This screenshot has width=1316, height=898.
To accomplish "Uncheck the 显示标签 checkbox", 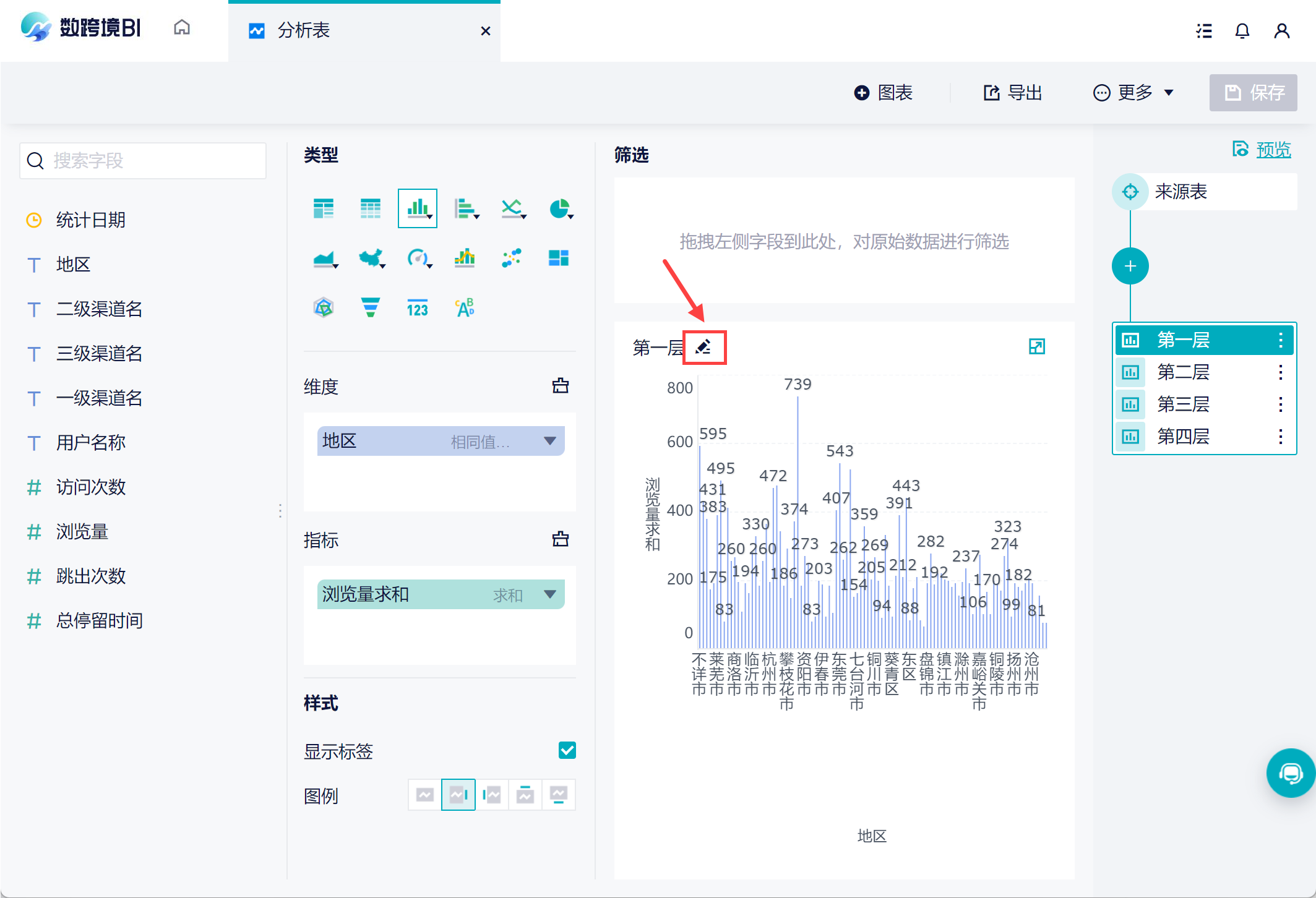I will pos(567,750).
